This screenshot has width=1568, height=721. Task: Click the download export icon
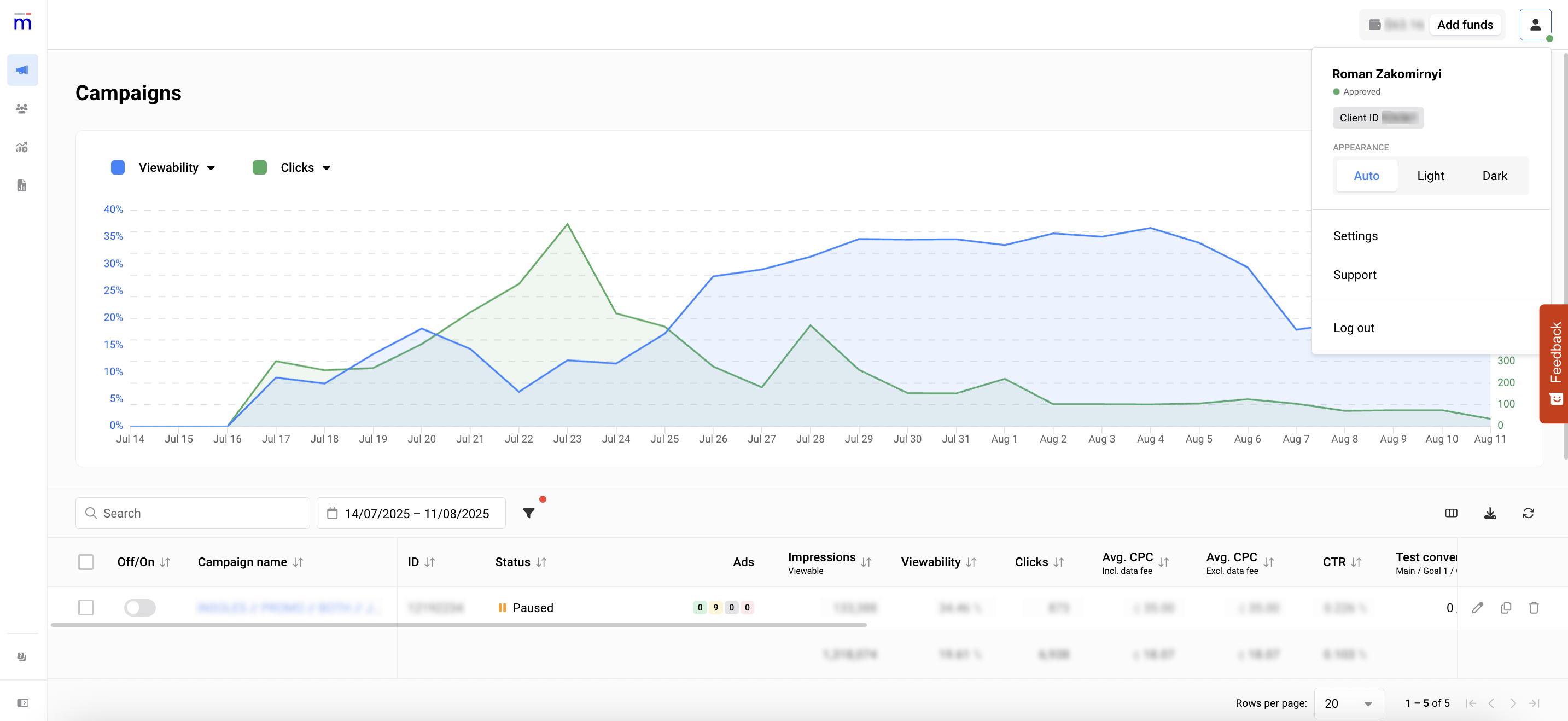[x=1489, y=513]
